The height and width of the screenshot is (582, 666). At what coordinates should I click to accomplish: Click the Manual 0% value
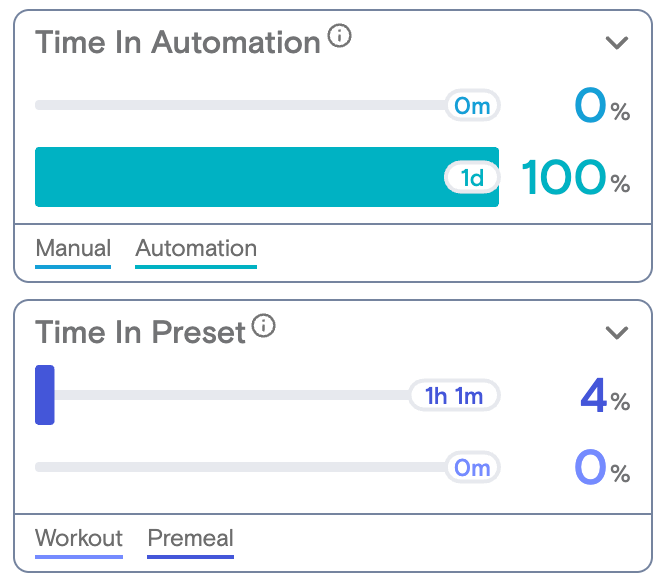602,105
